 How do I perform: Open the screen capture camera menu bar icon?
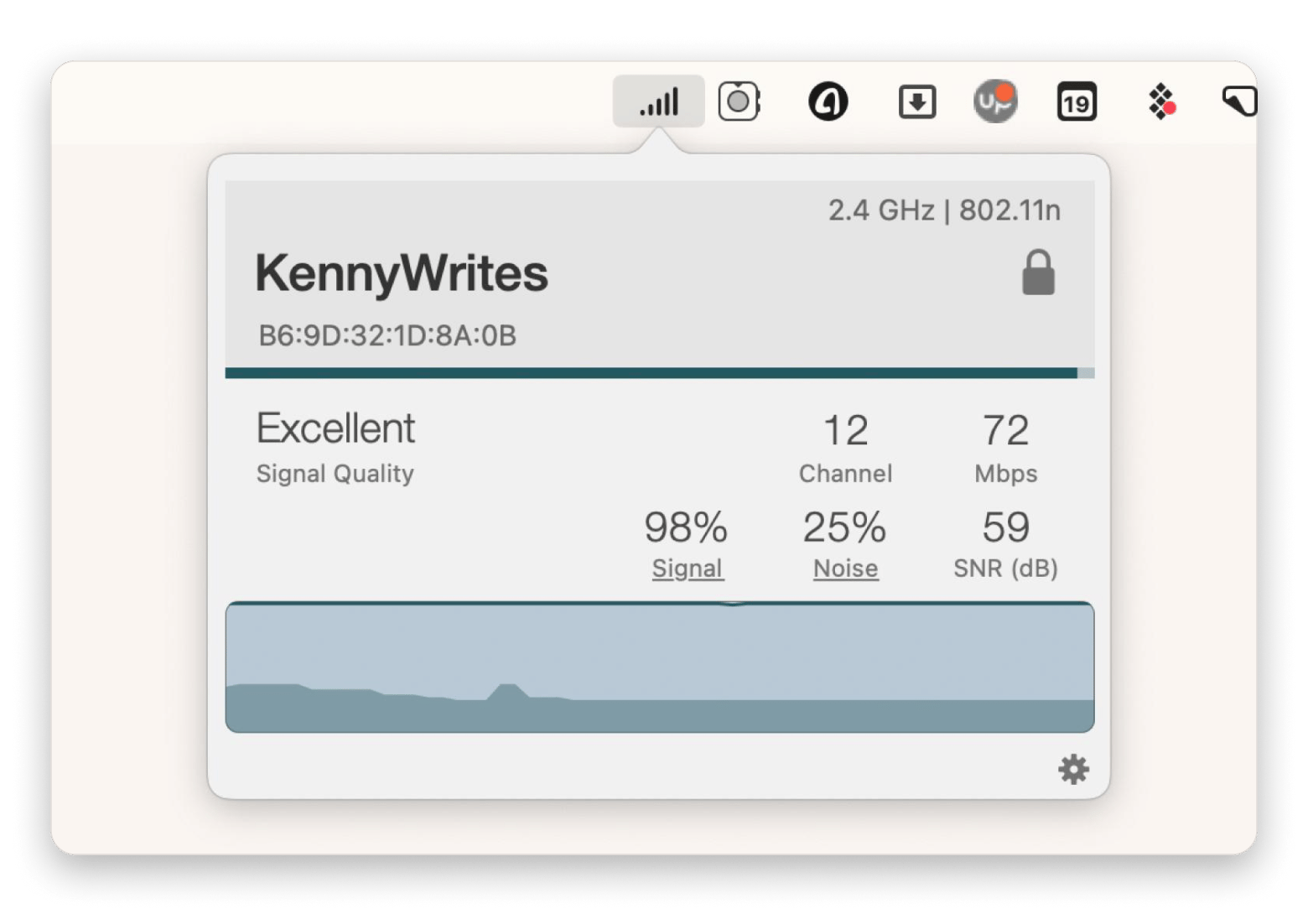740,101
